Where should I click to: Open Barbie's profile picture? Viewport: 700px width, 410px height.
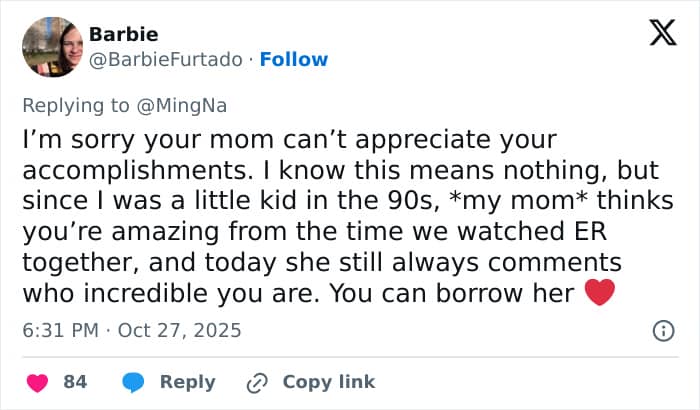click(52, 47)
